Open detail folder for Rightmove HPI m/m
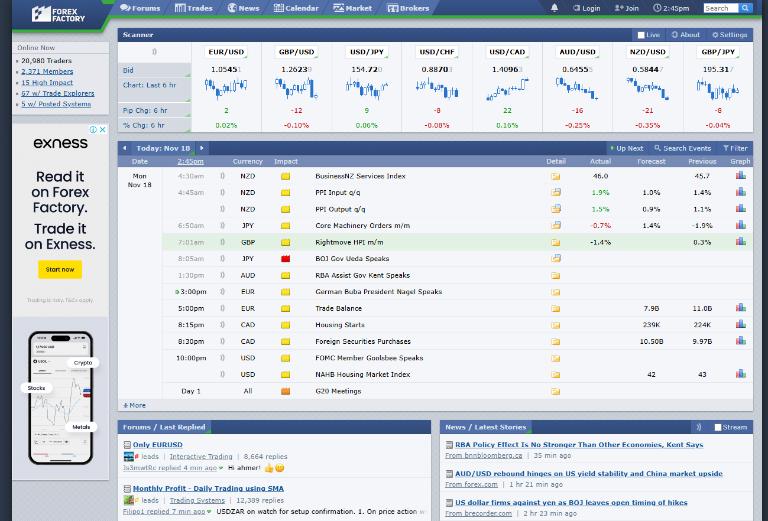This screenshot has width=768, height=521. pos(555,242)
